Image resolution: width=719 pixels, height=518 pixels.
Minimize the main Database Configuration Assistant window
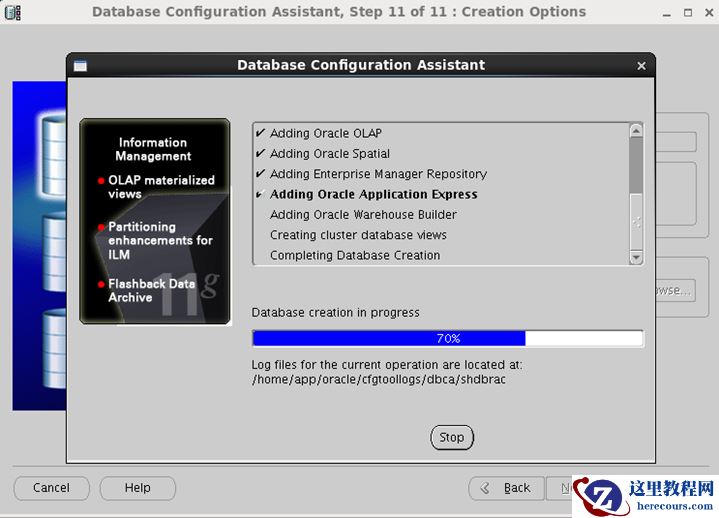point(667,13)
